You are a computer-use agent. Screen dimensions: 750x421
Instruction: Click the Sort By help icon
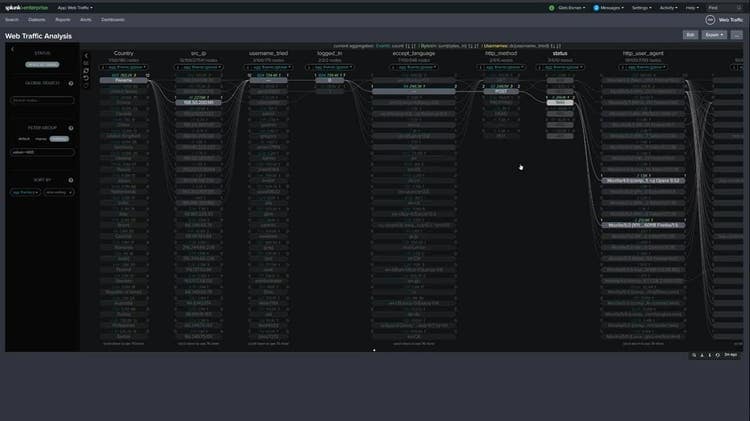click(71, 180)
